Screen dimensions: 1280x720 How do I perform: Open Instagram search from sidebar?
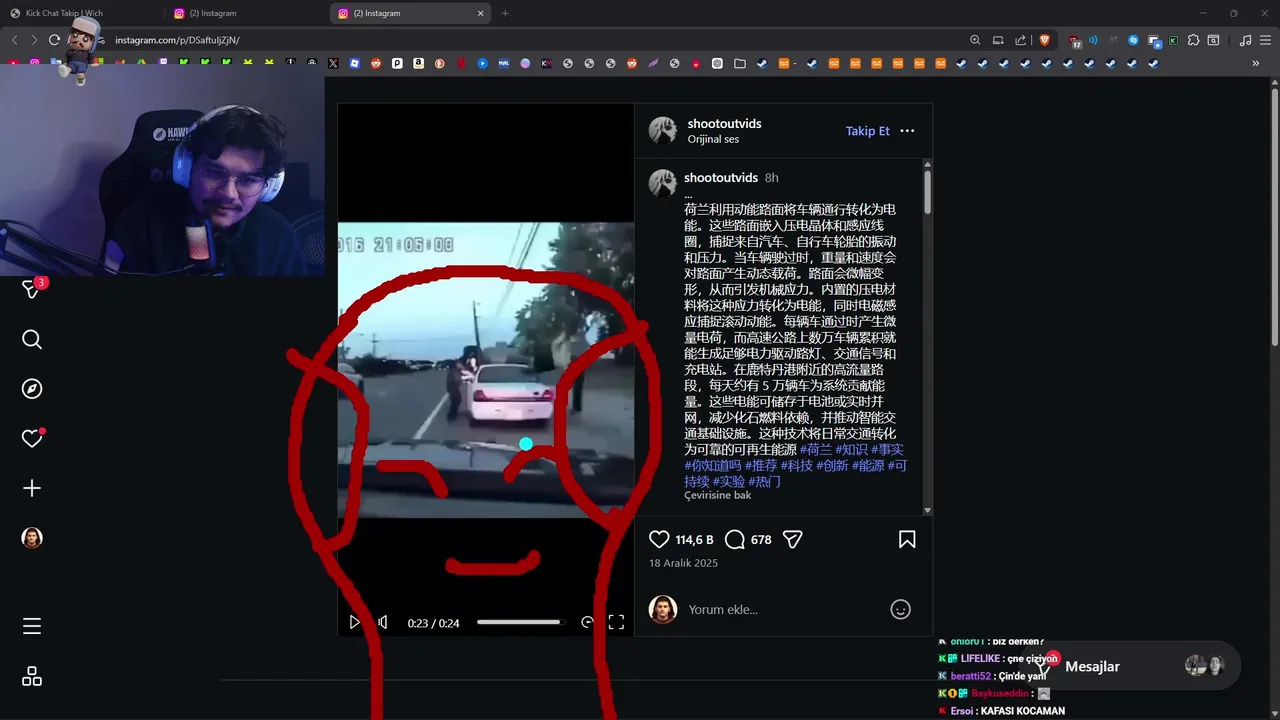tap(32, 340)
